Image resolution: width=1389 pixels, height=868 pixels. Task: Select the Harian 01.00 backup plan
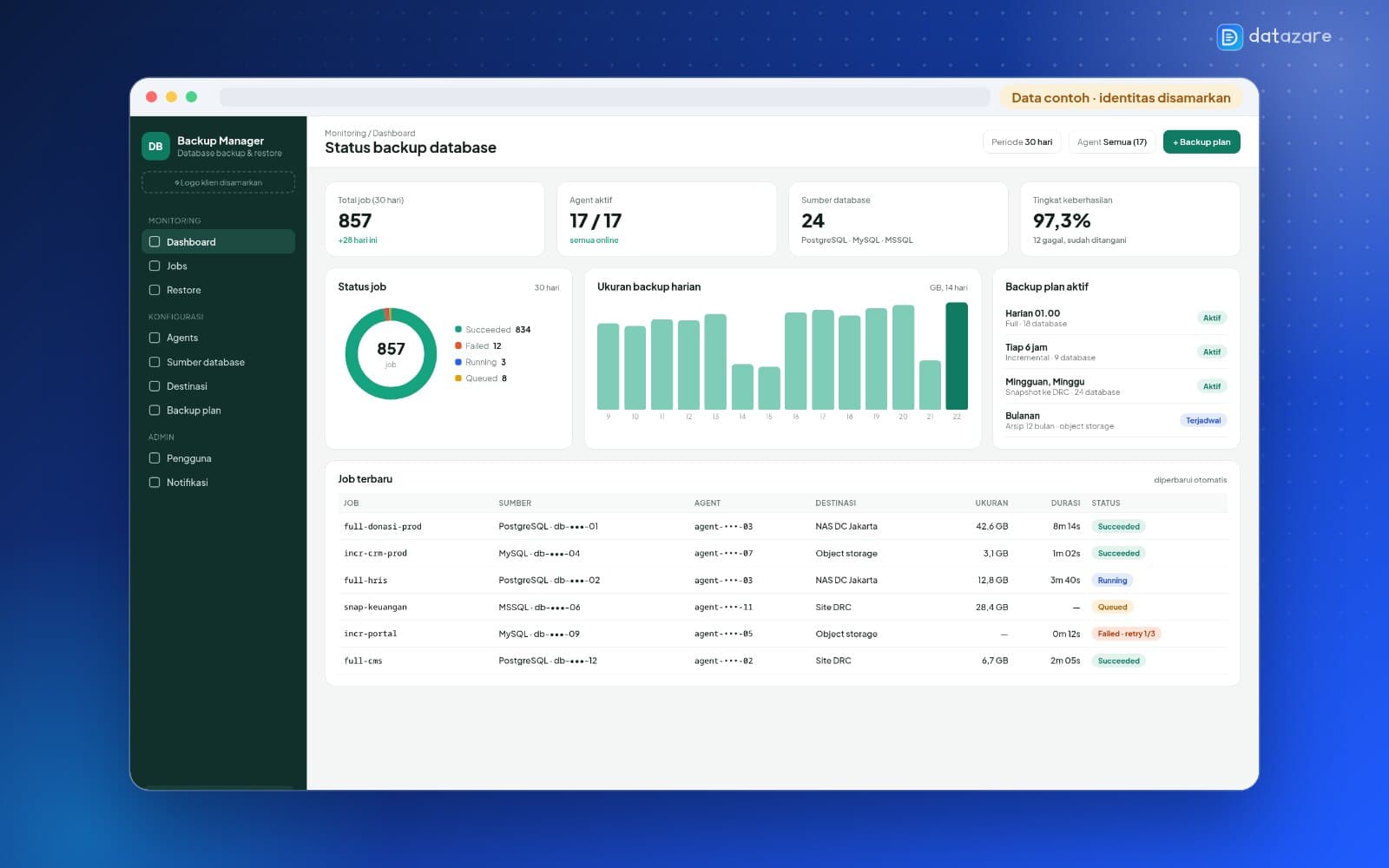pos(1116,318)
